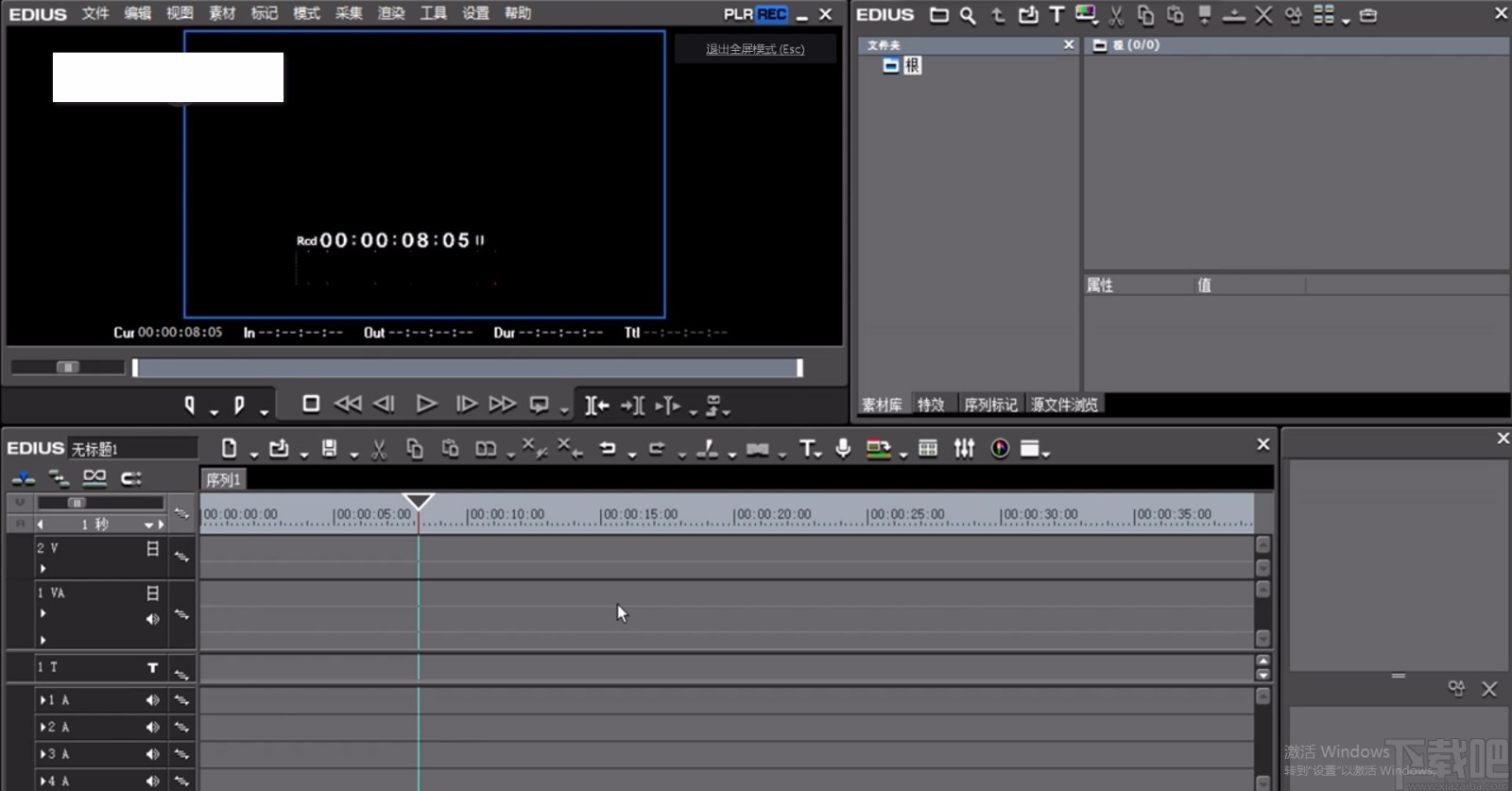Click the Set In point icon
The image size is (1512, 791).
coord(190,405)
